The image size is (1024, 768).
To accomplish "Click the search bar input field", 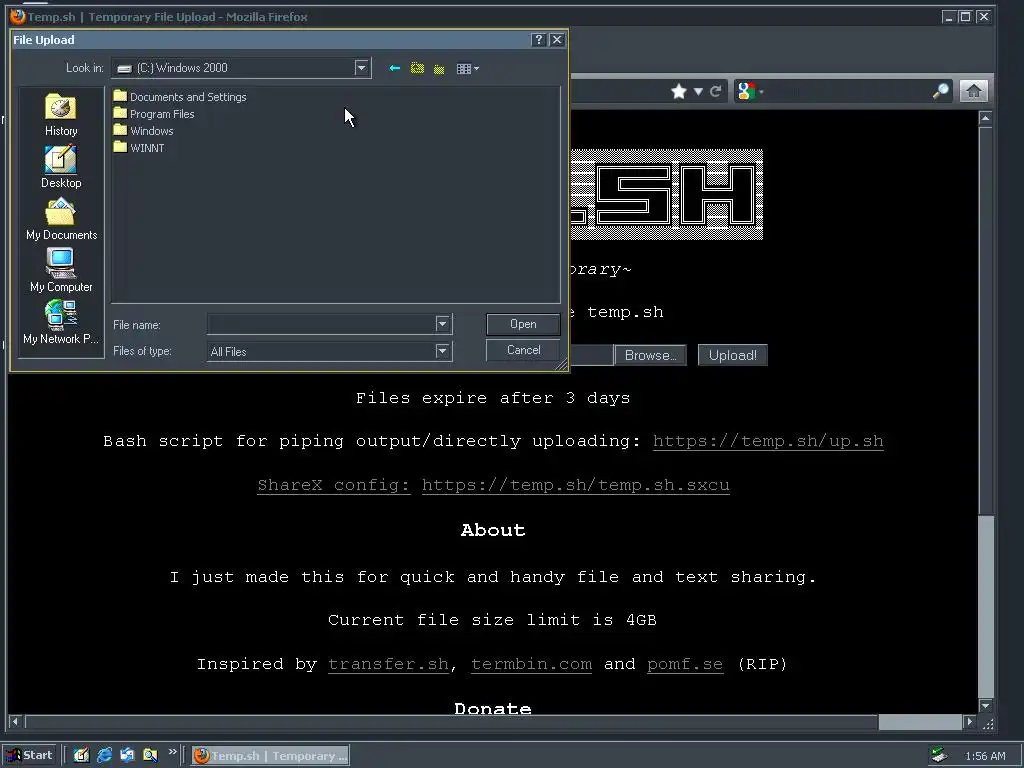I will coord(848,91).
